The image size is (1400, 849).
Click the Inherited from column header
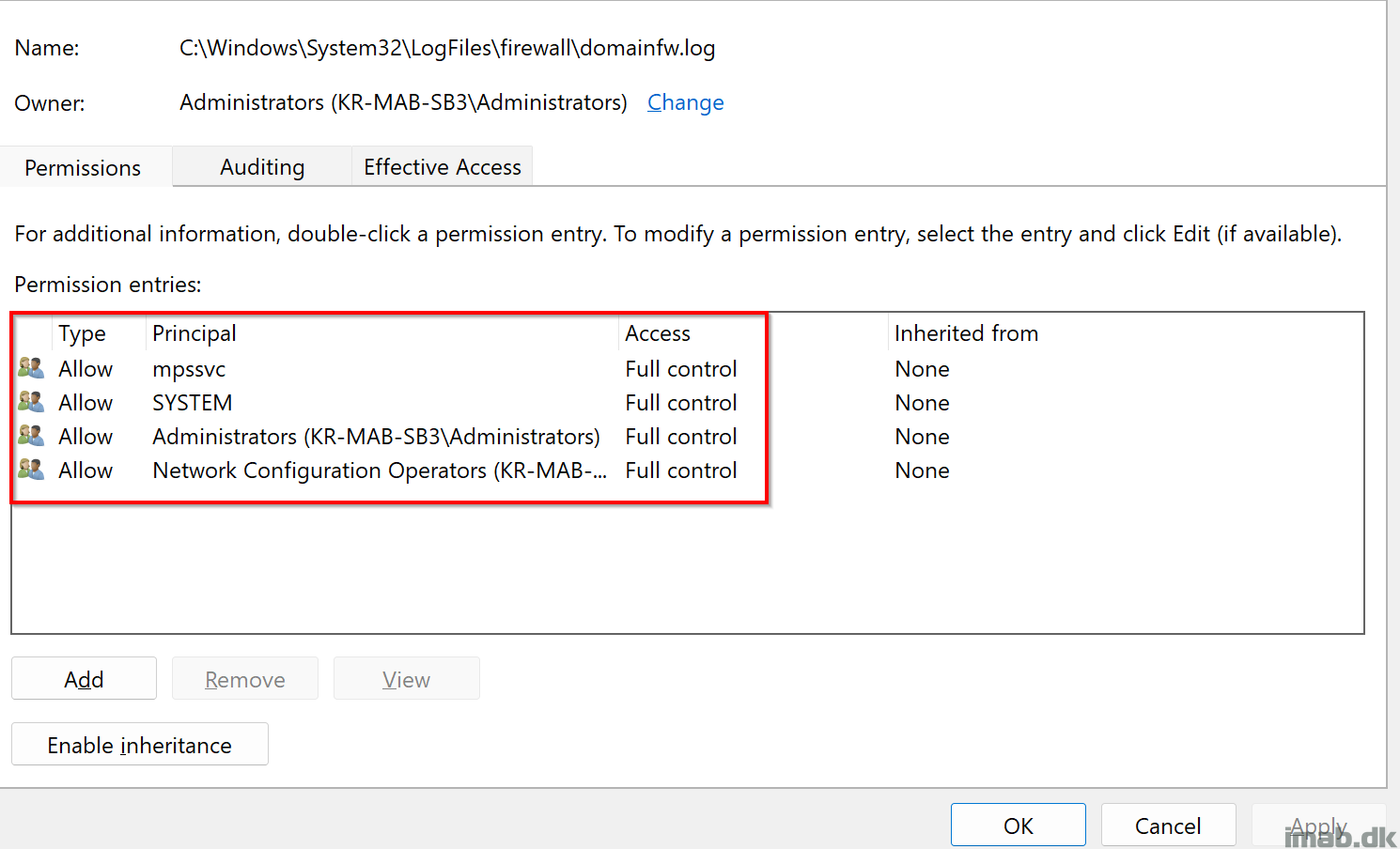(x=966, y=333)
